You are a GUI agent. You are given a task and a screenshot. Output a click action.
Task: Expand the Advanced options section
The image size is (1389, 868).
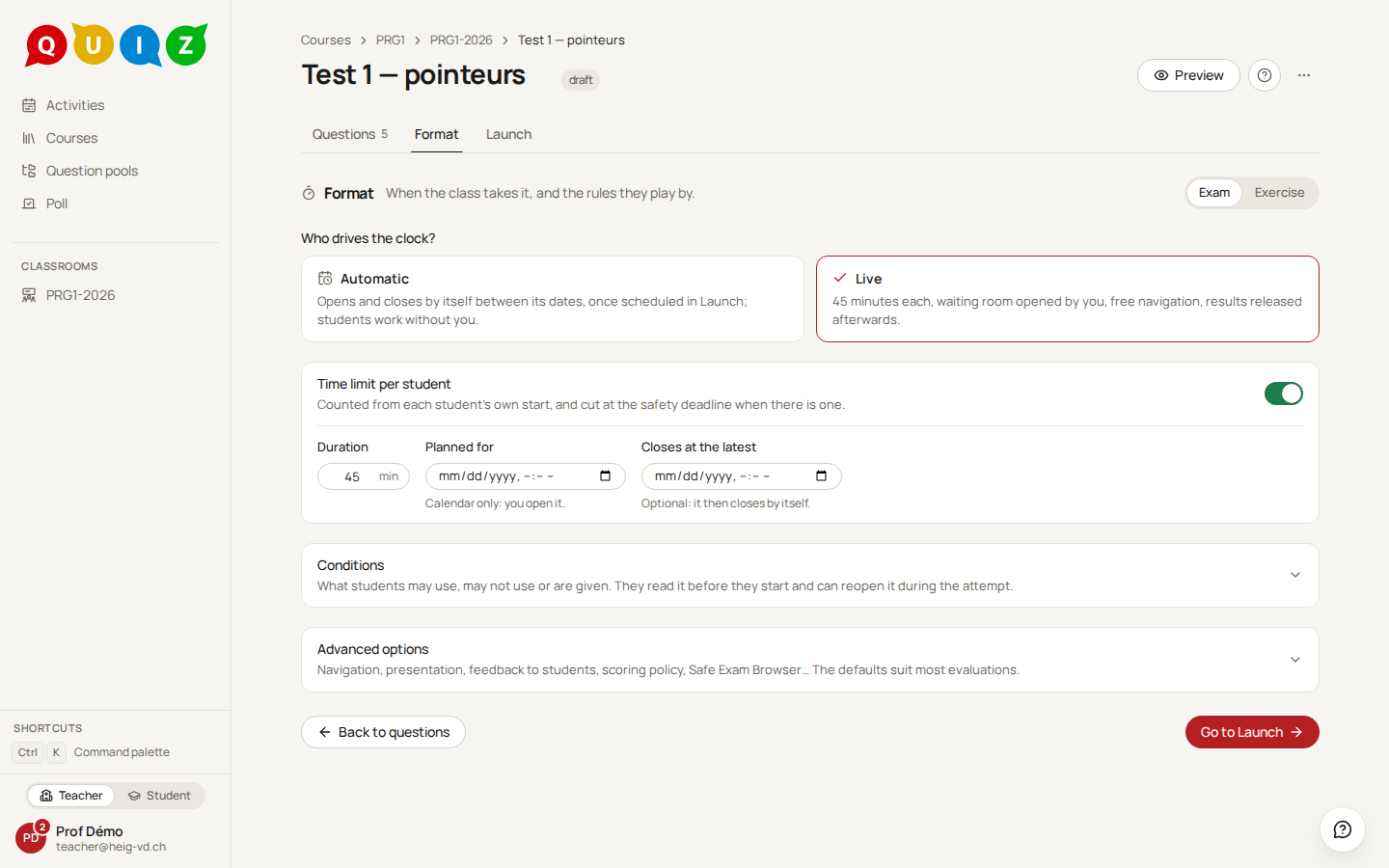[x=809, y=660]
